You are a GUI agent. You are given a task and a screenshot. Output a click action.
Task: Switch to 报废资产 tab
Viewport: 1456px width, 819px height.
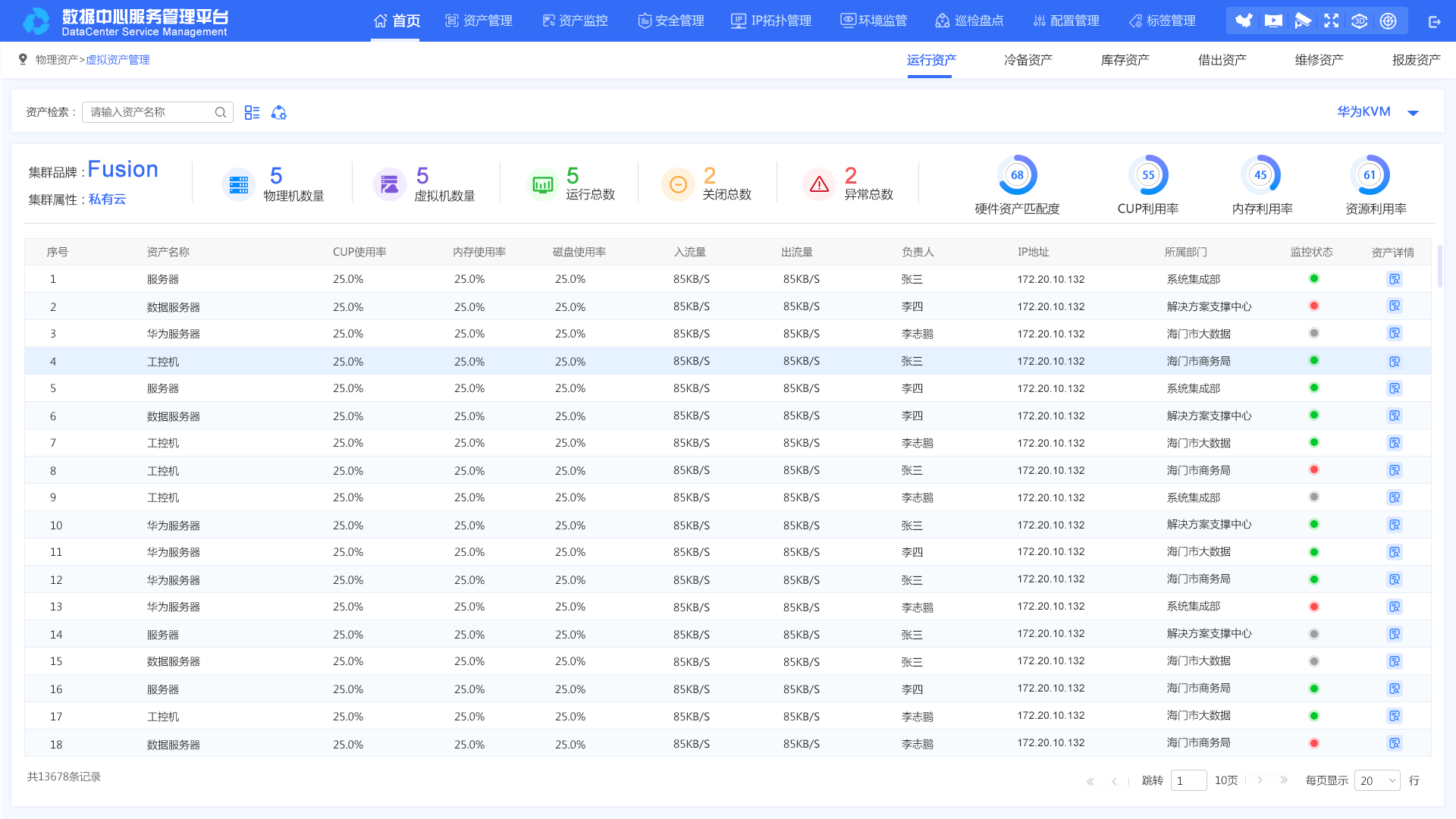click(1417, 60)
